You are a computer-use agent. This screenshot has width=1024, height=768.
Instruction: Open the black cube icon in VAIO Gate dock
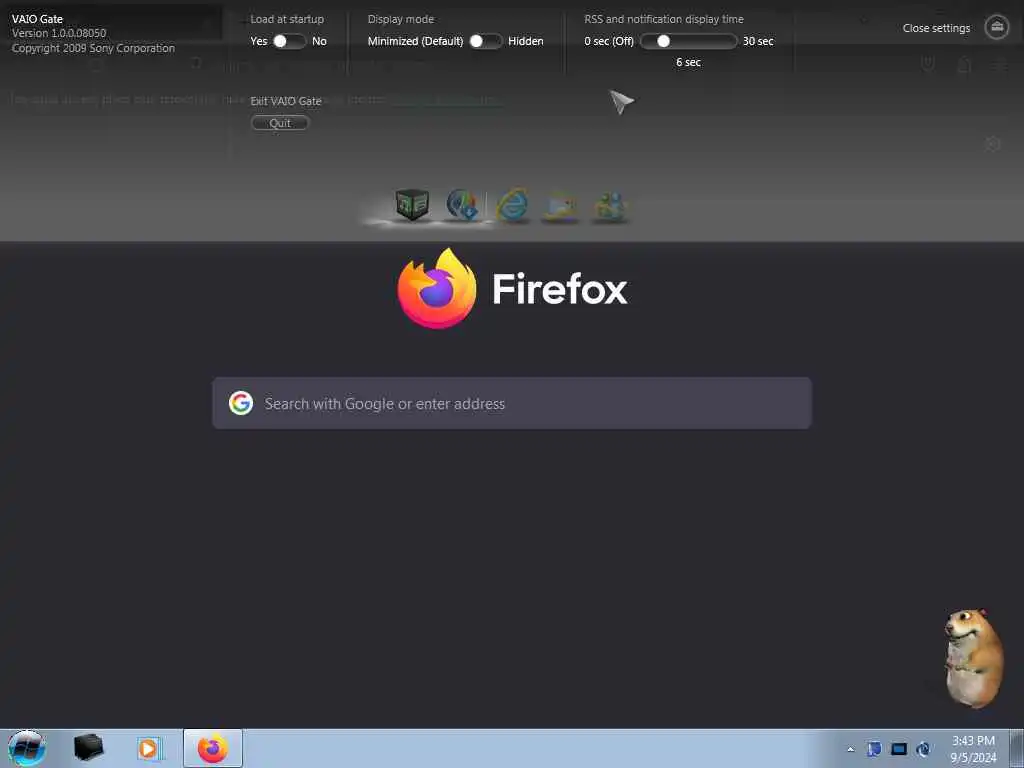(x=412, y=204)
